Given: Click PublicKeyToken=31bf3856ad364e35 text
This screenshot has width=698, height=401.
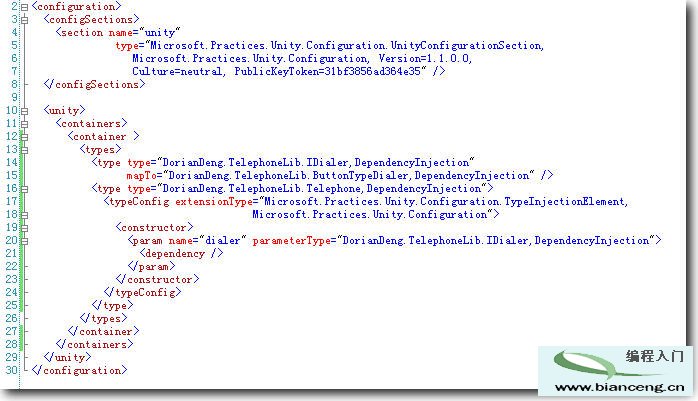Looking at the screenshot, I should [x=330, y=71].
